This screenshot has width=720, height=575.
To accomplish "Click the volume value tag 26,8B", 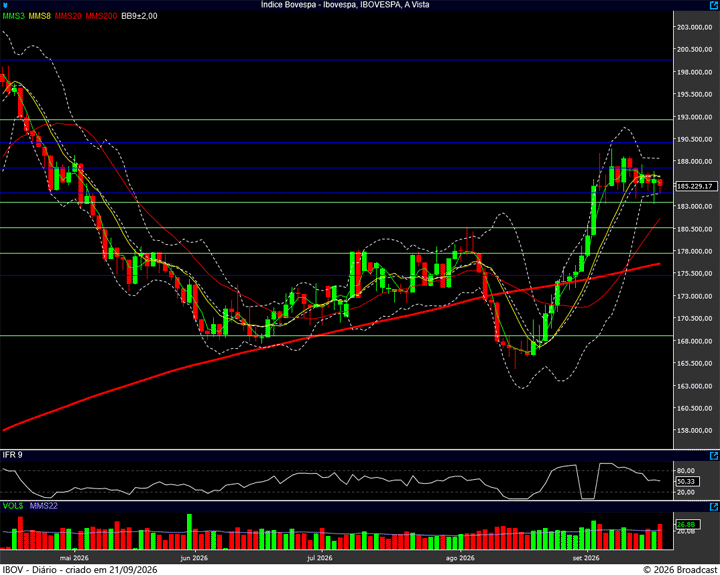I will pos(687,524).
